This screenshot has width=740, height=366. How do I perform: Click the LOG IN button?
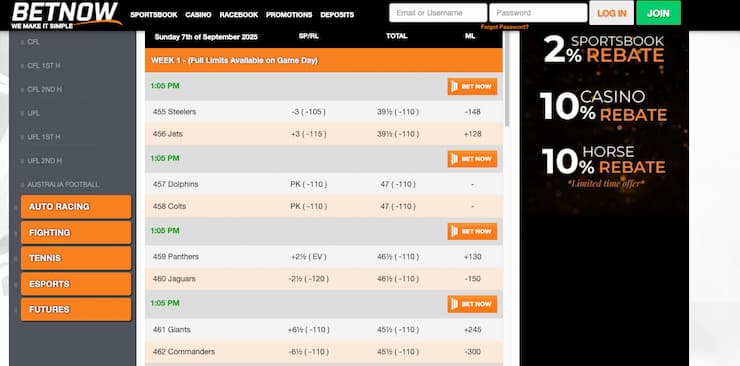click(x=612, y=13)
